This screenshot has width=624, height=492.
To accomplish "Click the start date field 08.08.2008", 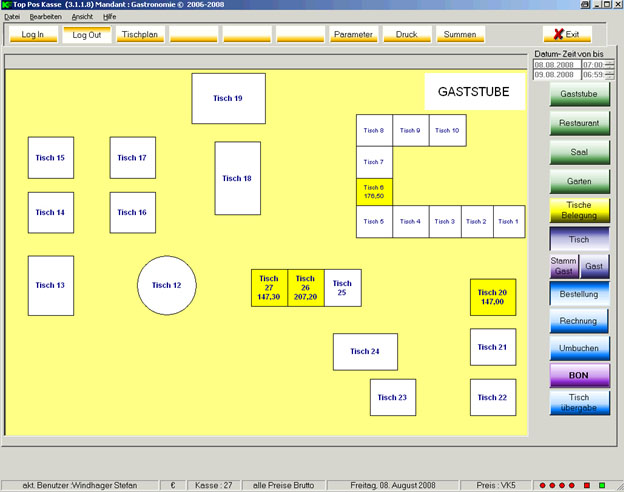I will tap(555, 64).
